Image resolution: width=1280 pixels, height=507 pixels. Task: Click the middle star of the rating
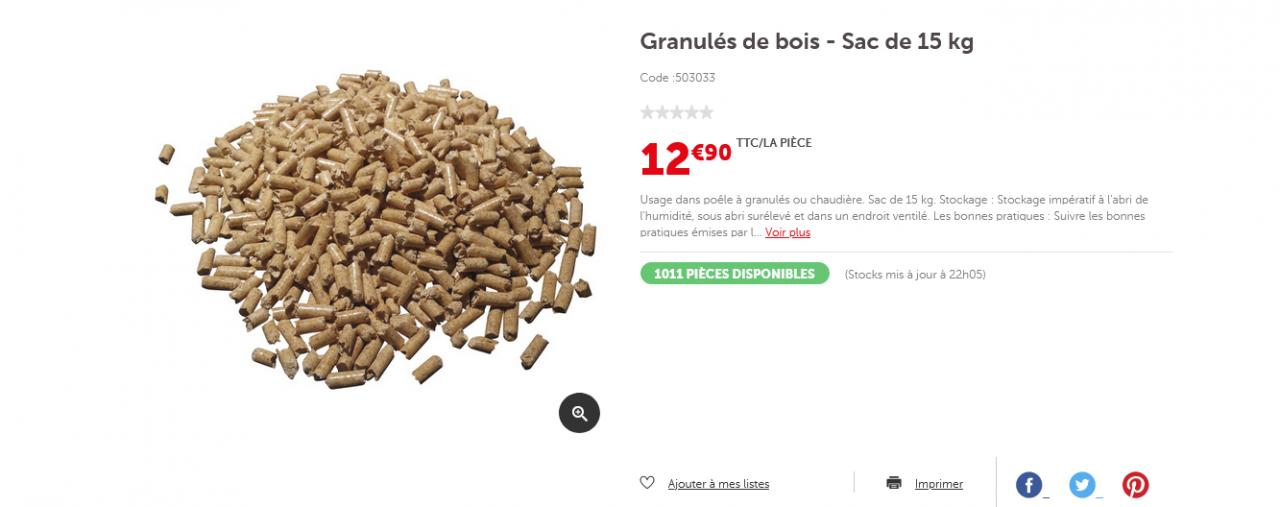click(x=677, y=112)
